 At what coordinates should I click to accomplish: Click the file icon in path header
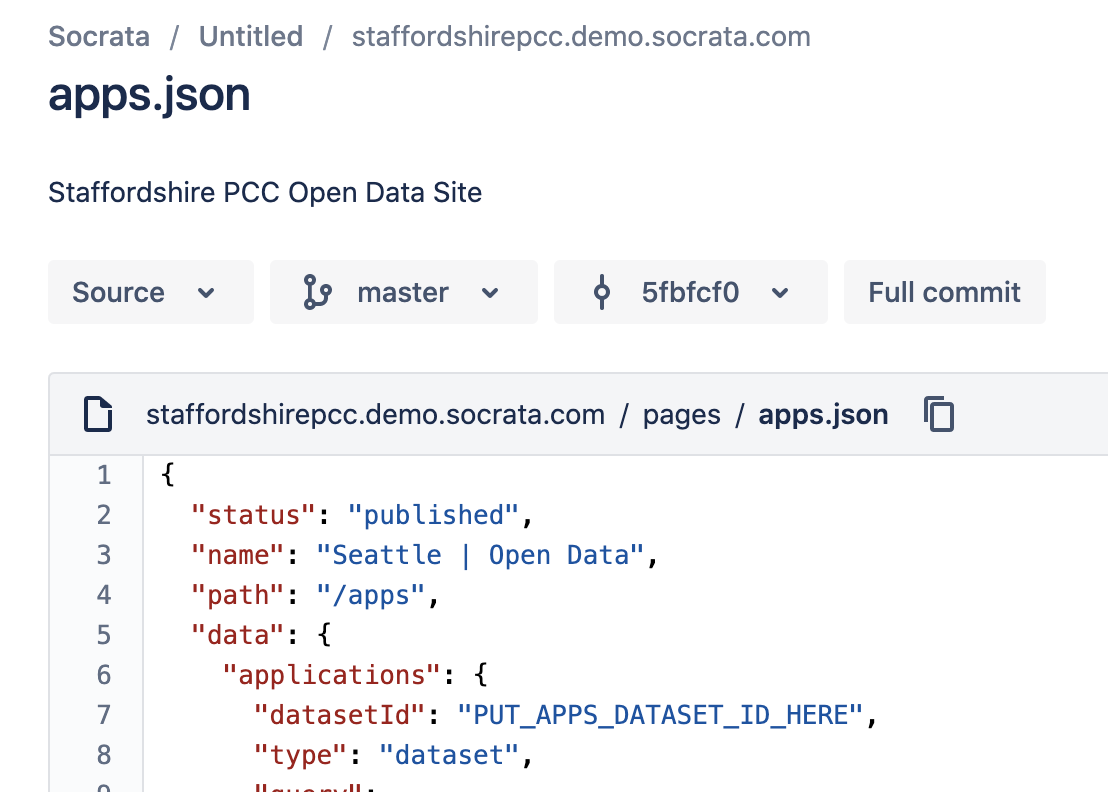[98, 414]
